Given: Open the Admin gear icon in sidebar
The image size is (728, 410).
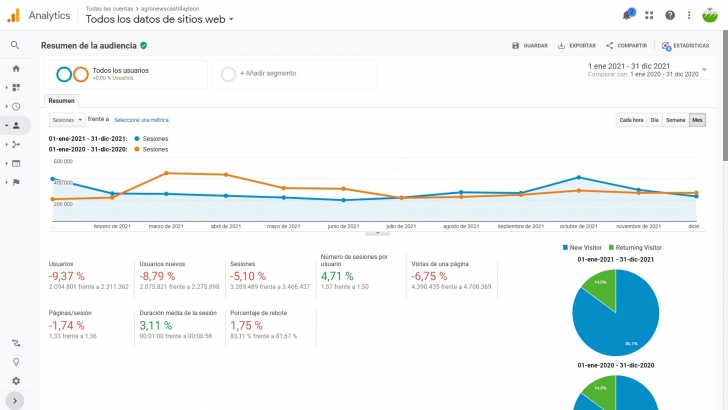Looking at the screenshot, I should coord(16,381).
